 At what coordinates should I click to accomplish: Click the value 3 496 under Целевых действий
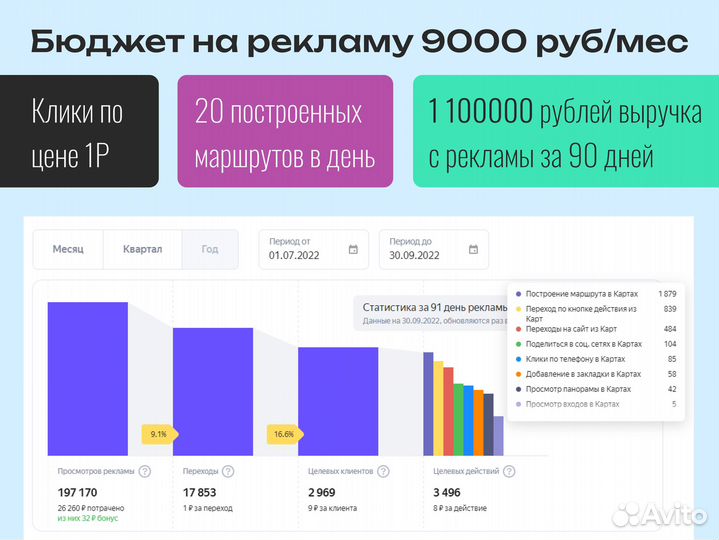pyautogui.click(x=447, y=493)
